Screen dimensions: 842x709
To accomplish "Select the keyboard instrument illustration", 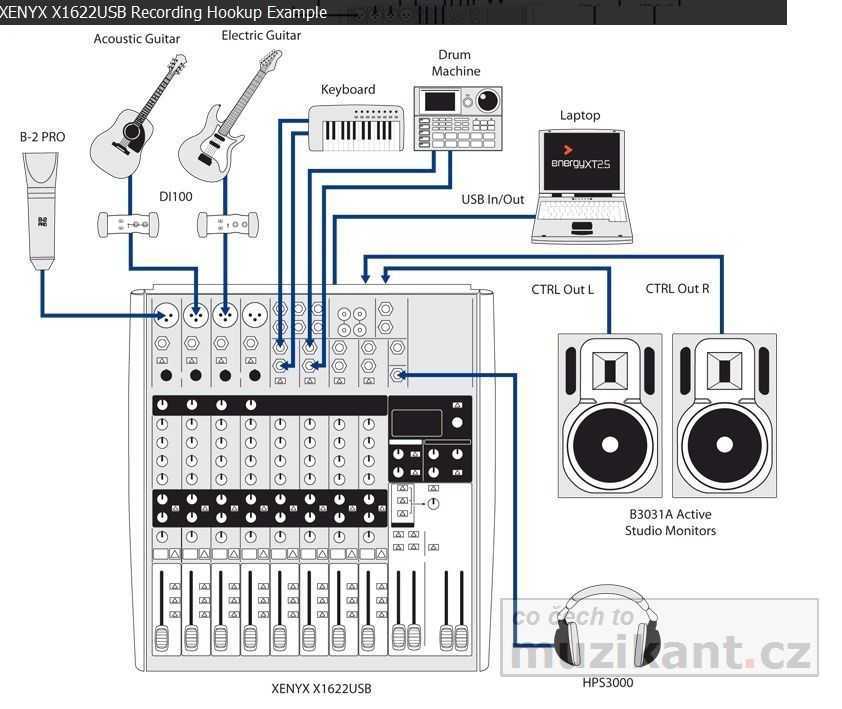I will (x=356, y=128).
